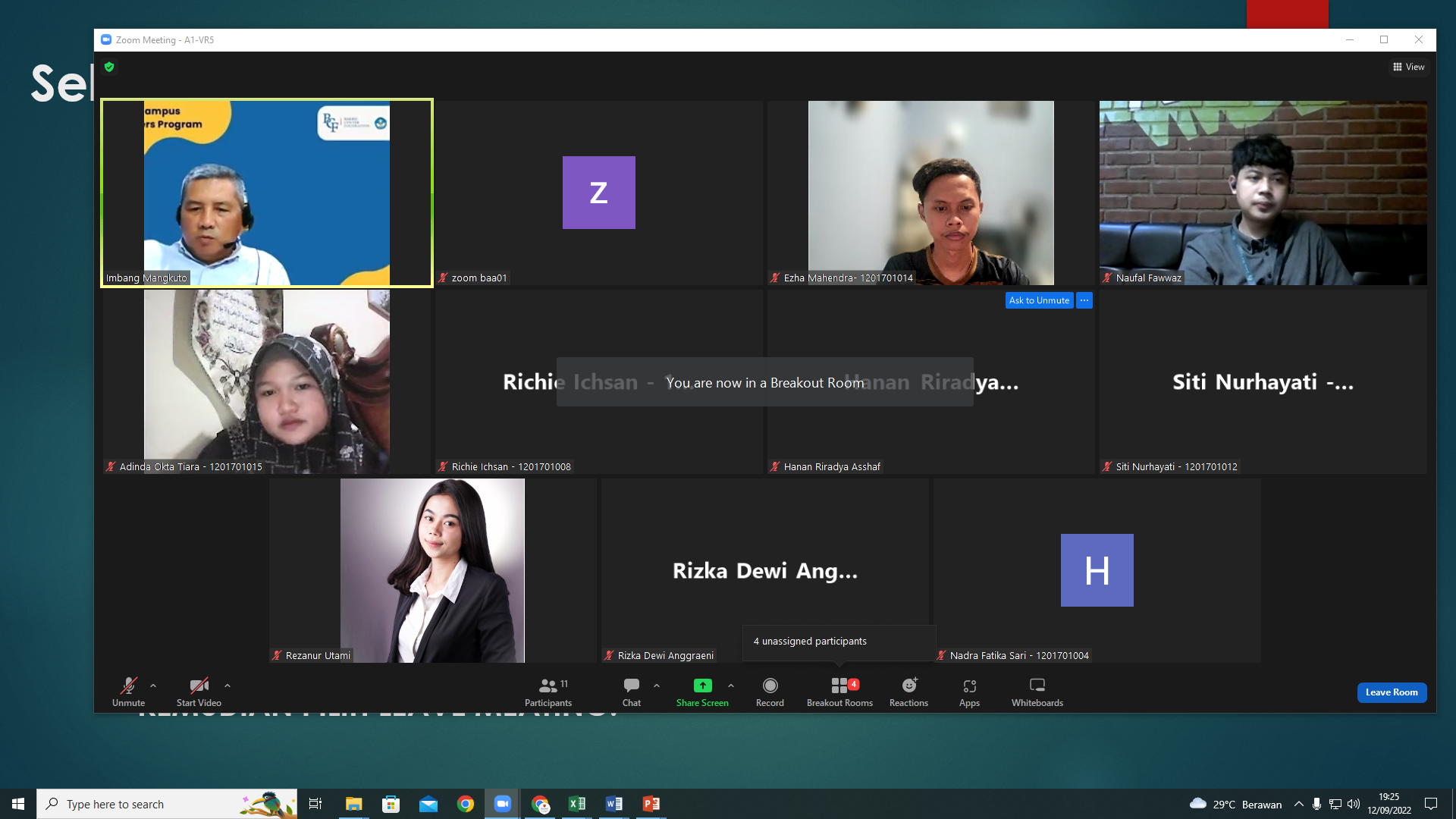Open the Participants panel
This screenshot has height=819, width=1456.
click(x=548, y=692)
